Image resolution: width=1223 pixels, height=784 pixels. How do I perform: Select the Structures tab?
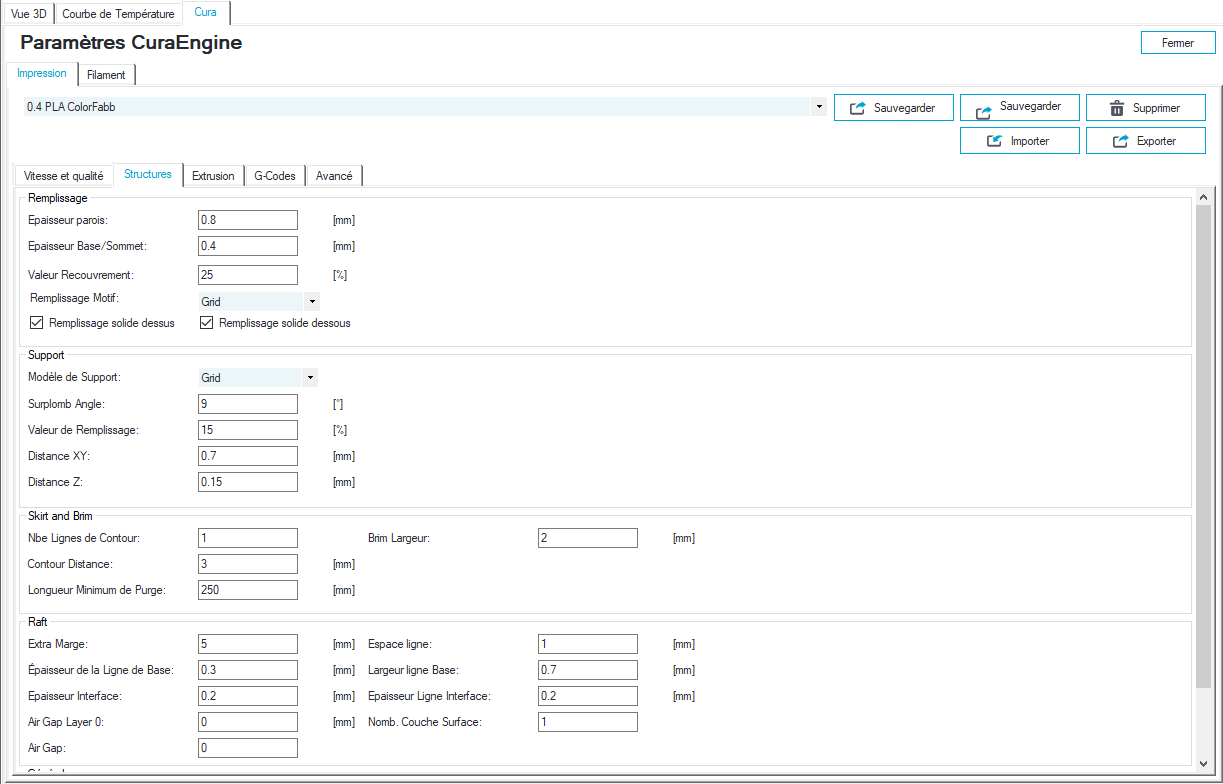click(148, 174)
